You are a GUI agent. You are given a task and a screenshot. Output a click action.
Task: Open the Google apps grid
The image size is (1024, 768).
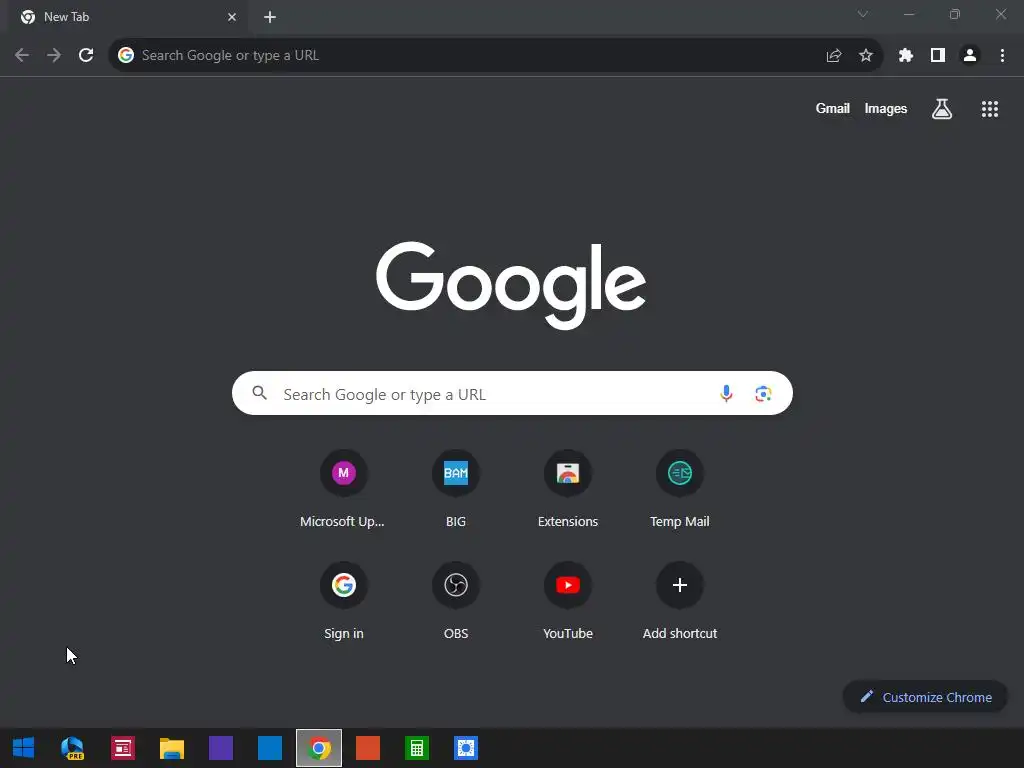(x=990, y=109)
